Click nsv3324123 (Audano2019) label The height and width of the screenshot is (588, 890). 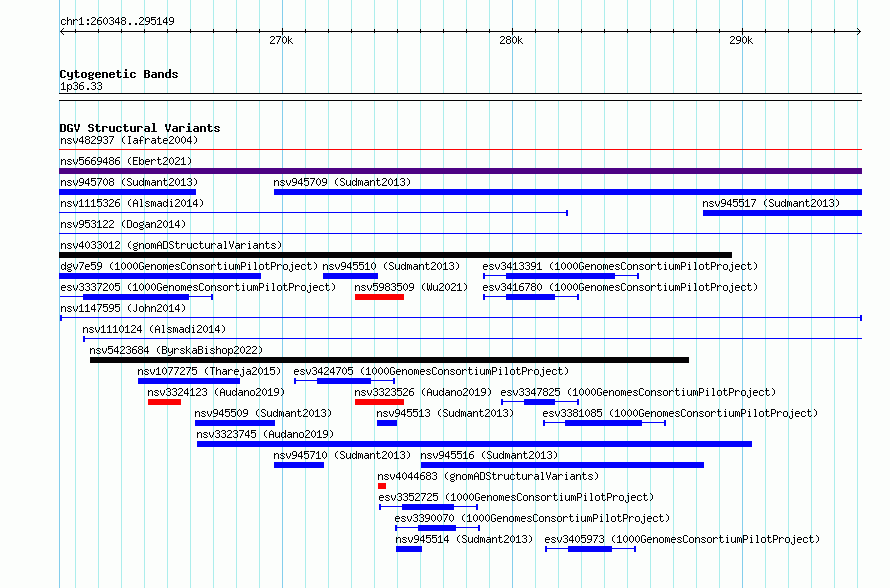pos(216,392)
